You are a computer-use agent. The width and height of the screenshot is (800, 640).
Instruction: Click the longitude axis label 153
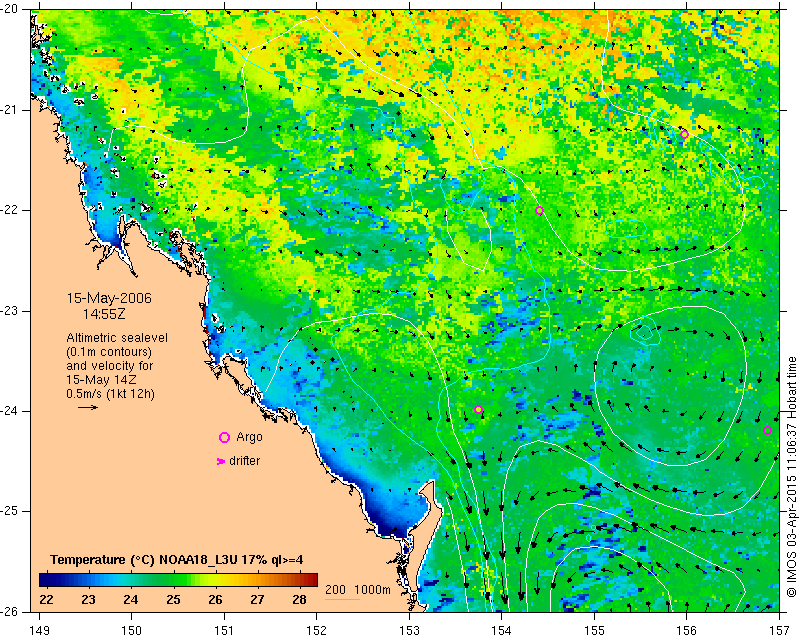click(x=409, y=631)
